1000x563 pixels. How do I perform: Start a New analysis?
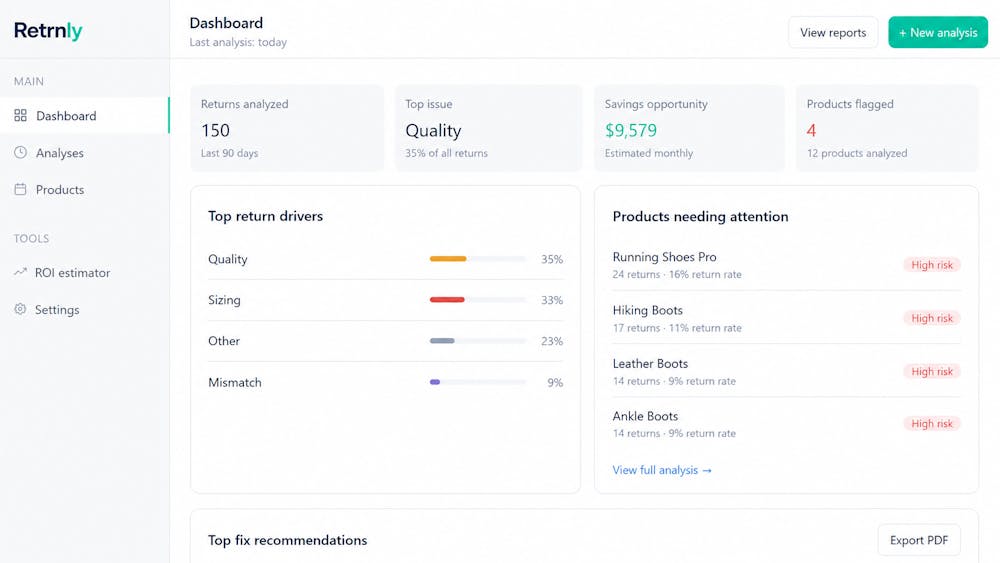[938, 33]
